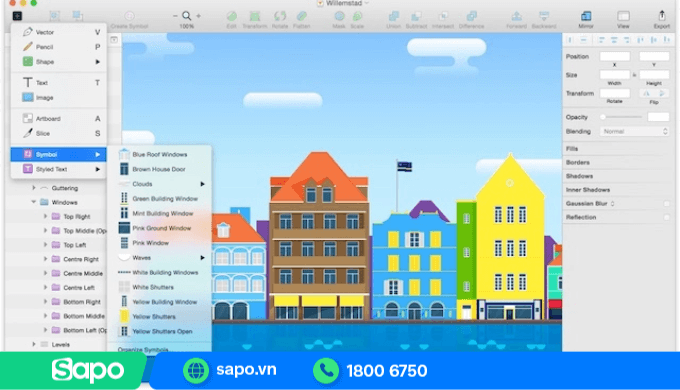Viewport: 680px width, 390px height.
Task: Click the zoom magnifier icon above 100%
Action: tap(186, 16)
